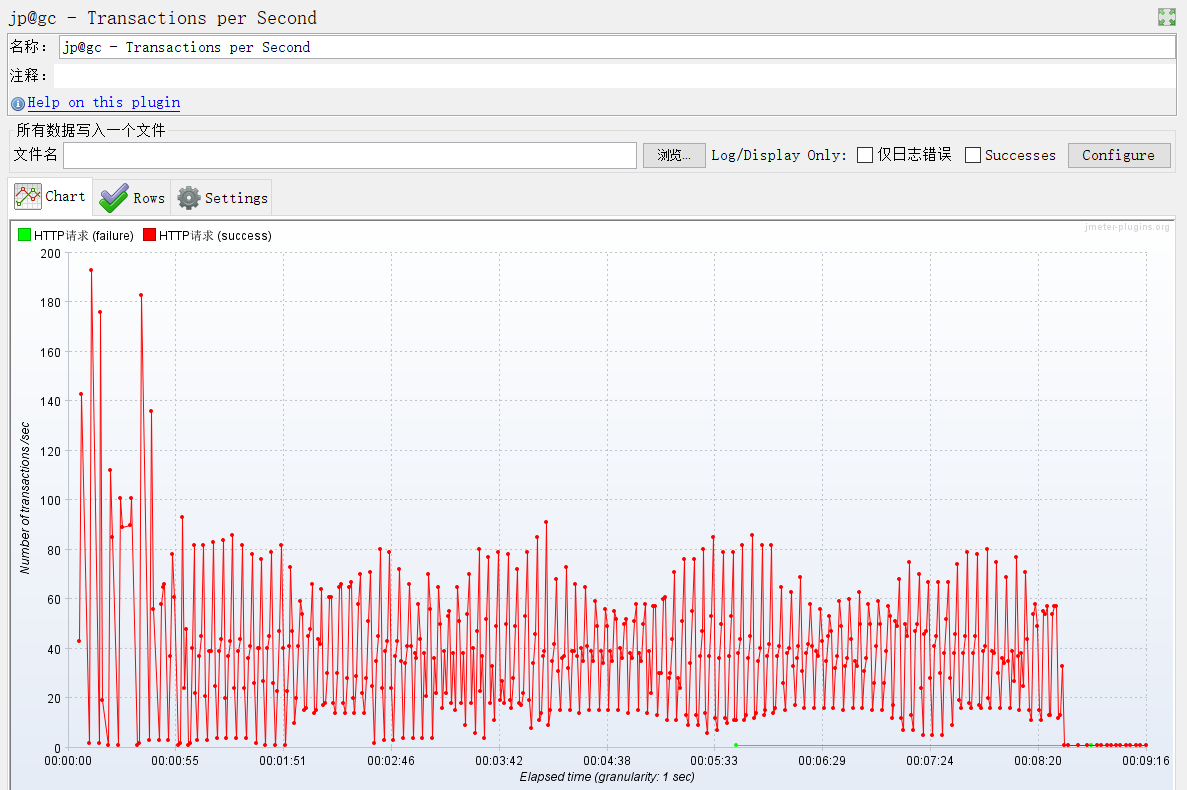This screenshot has width=1187, height=790.
Task: Focus the 名称 name text field
Action: 617,47
